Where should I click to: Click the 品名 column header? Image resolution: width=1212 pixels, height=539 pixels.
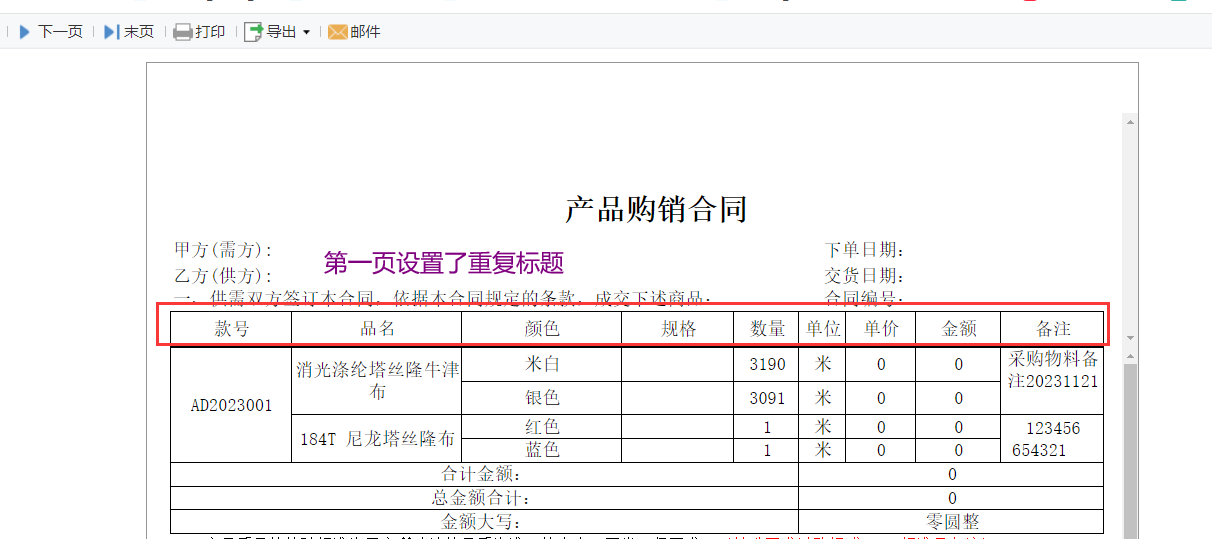click(377, 329)
